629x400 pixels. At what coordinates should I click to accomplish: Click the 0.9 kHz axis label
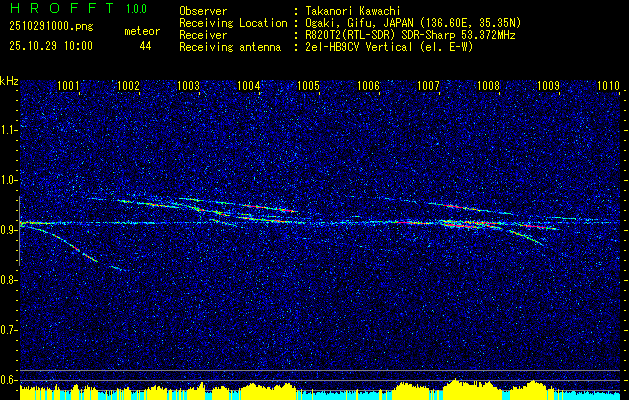(x=8, y=230)
